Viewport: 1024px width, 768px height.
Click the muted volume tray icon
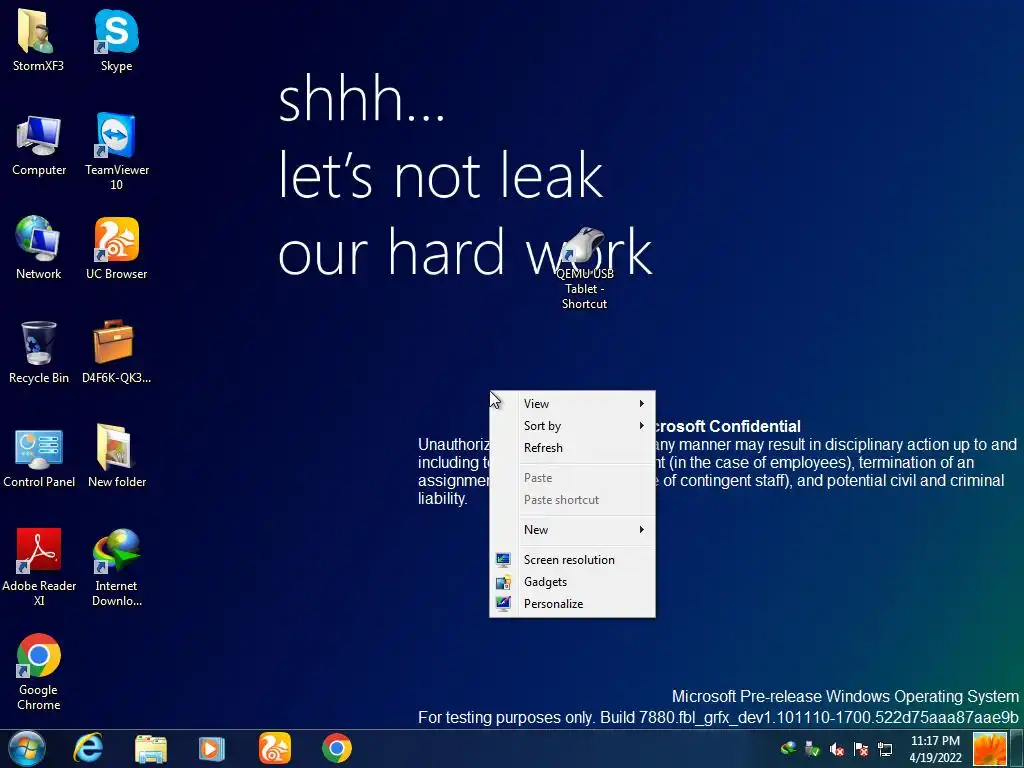[837, 750]
